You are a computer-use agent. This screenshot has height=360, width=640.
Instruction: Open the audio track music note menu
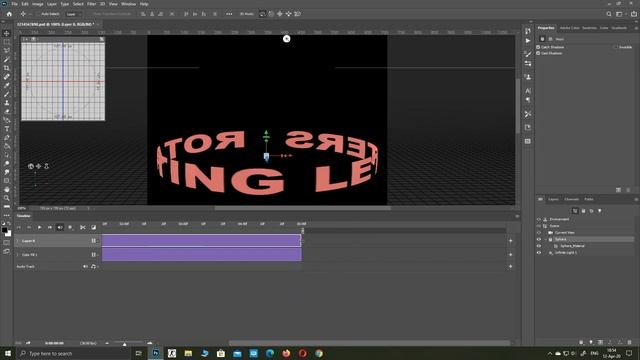pos(93,267)
